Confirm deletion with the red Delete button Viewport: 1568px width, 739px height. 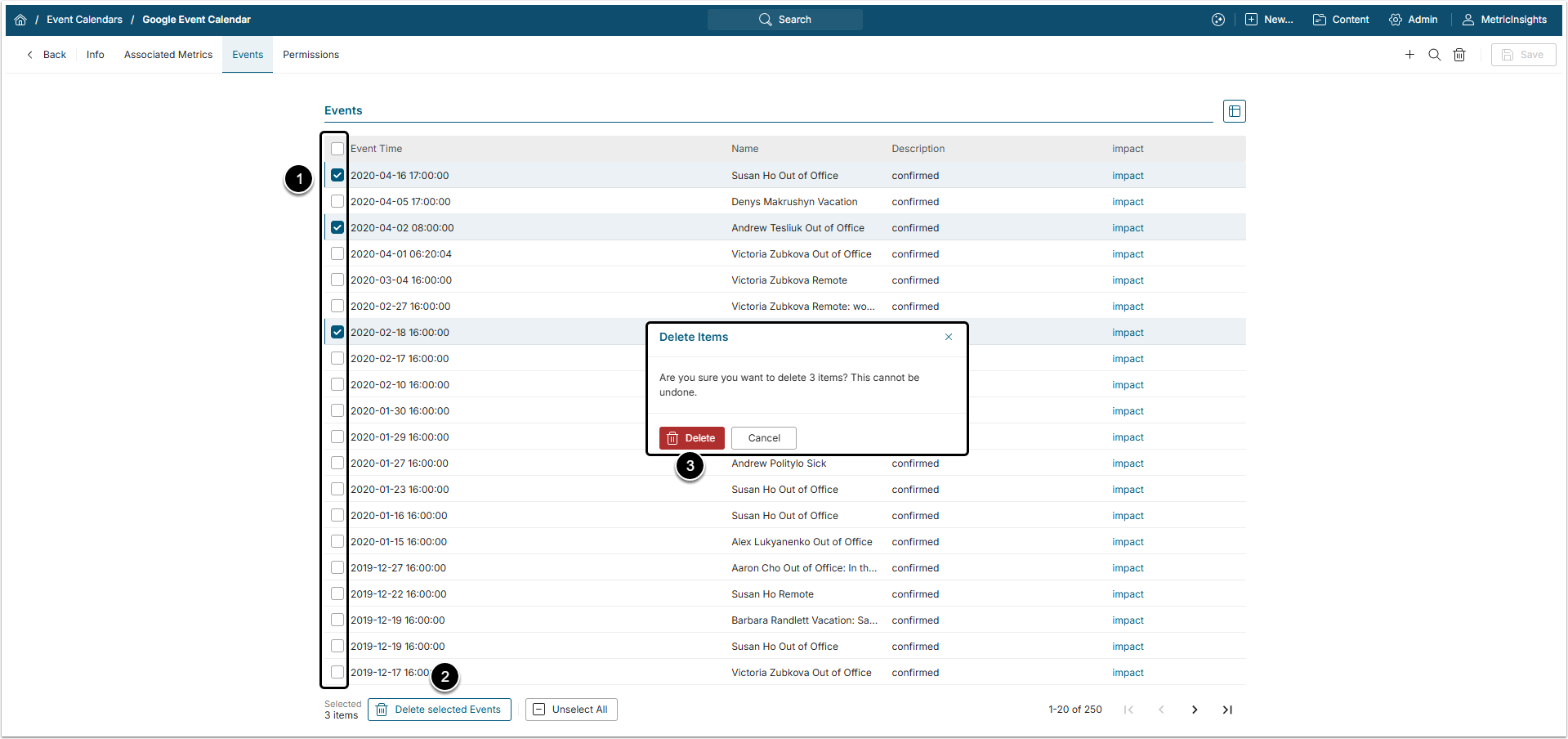pos(691,438)
